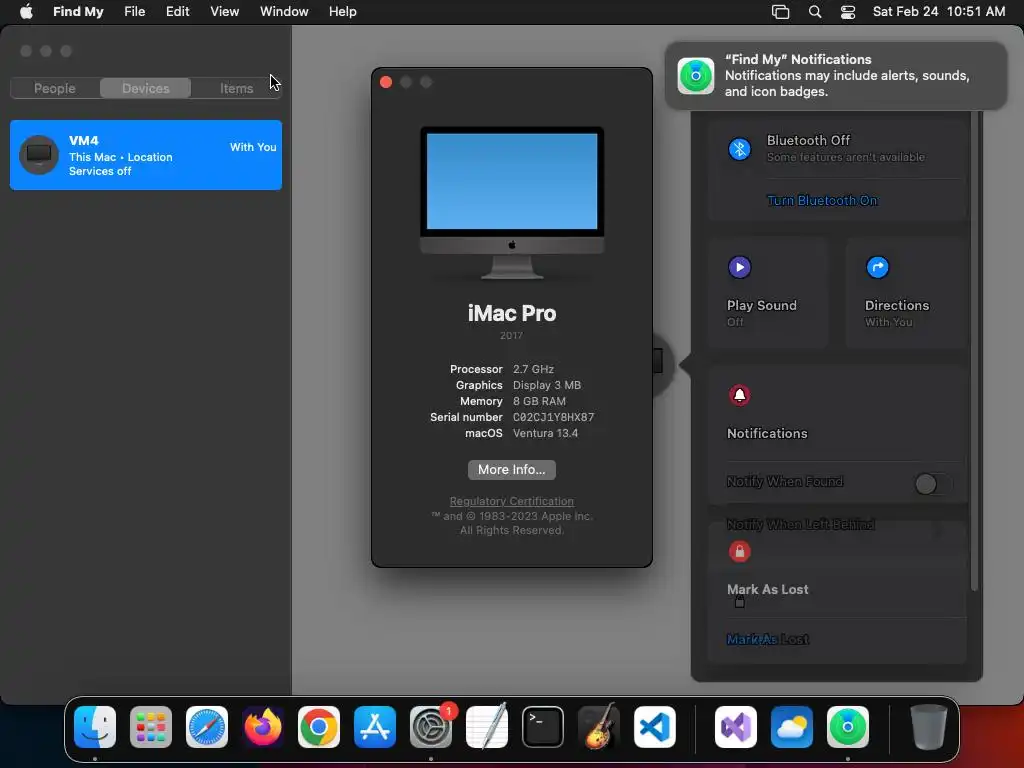Switch to the People tab

[55, 88]
